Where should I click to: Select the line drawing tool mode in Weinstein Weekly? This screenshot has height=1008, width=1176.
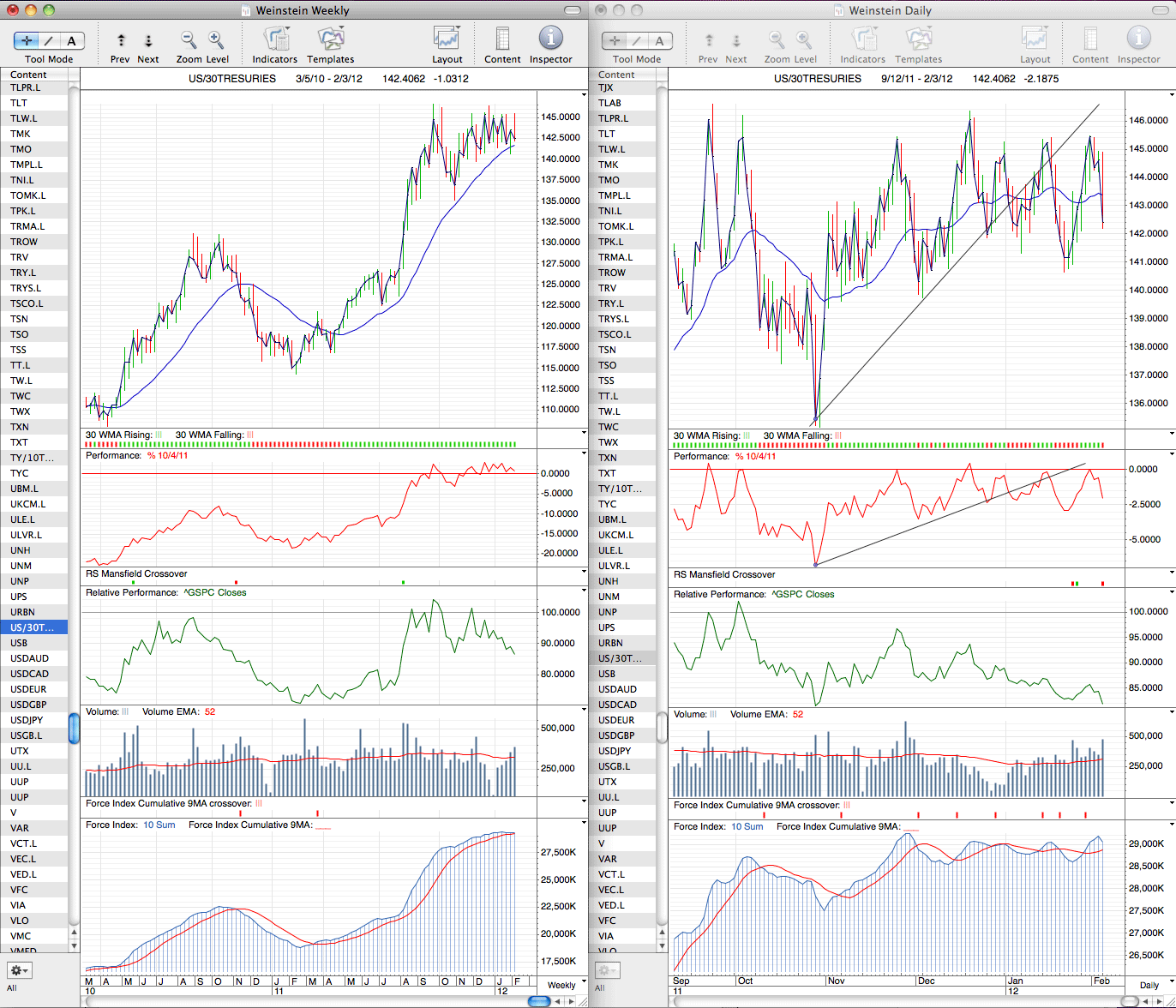pos(50,40)
